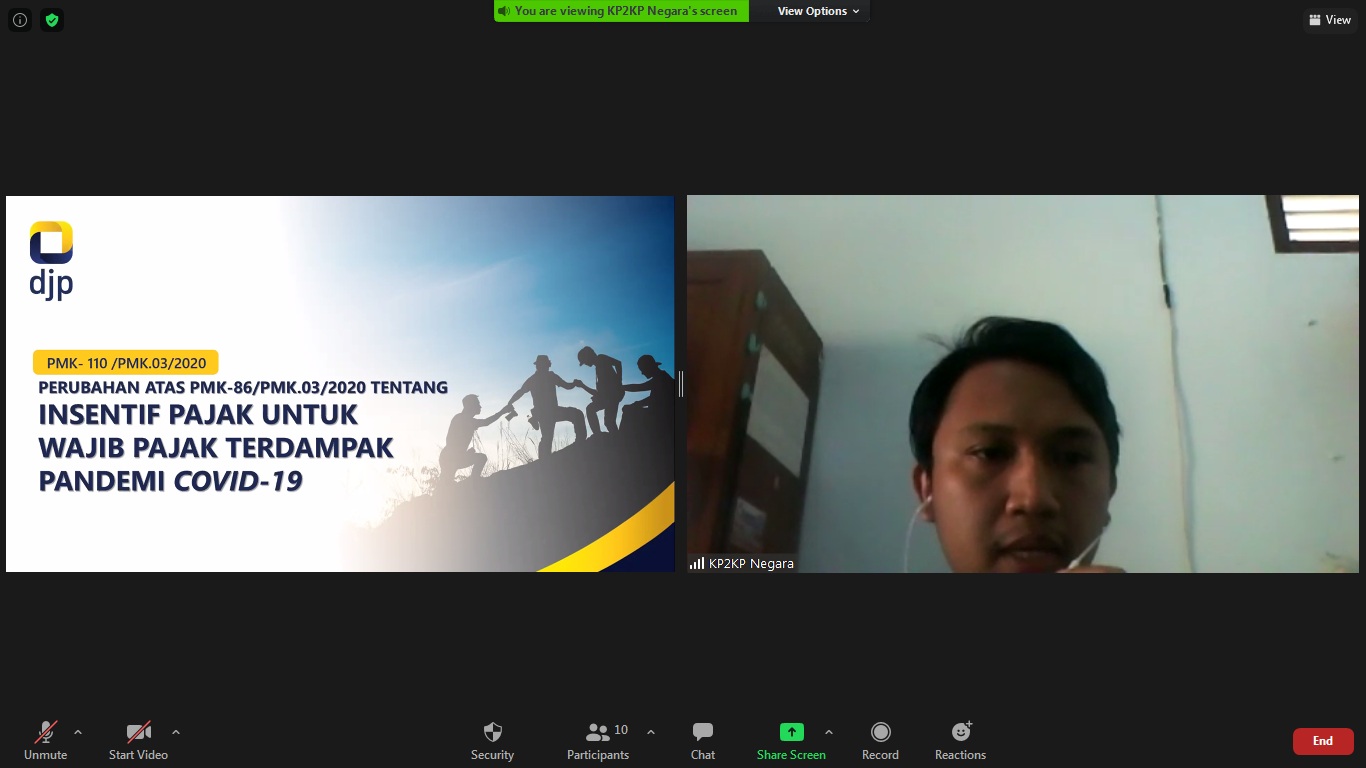Open the Reactions emoji menu
The height and width of the screenshot is (768, 1366).
click(960, 740)
